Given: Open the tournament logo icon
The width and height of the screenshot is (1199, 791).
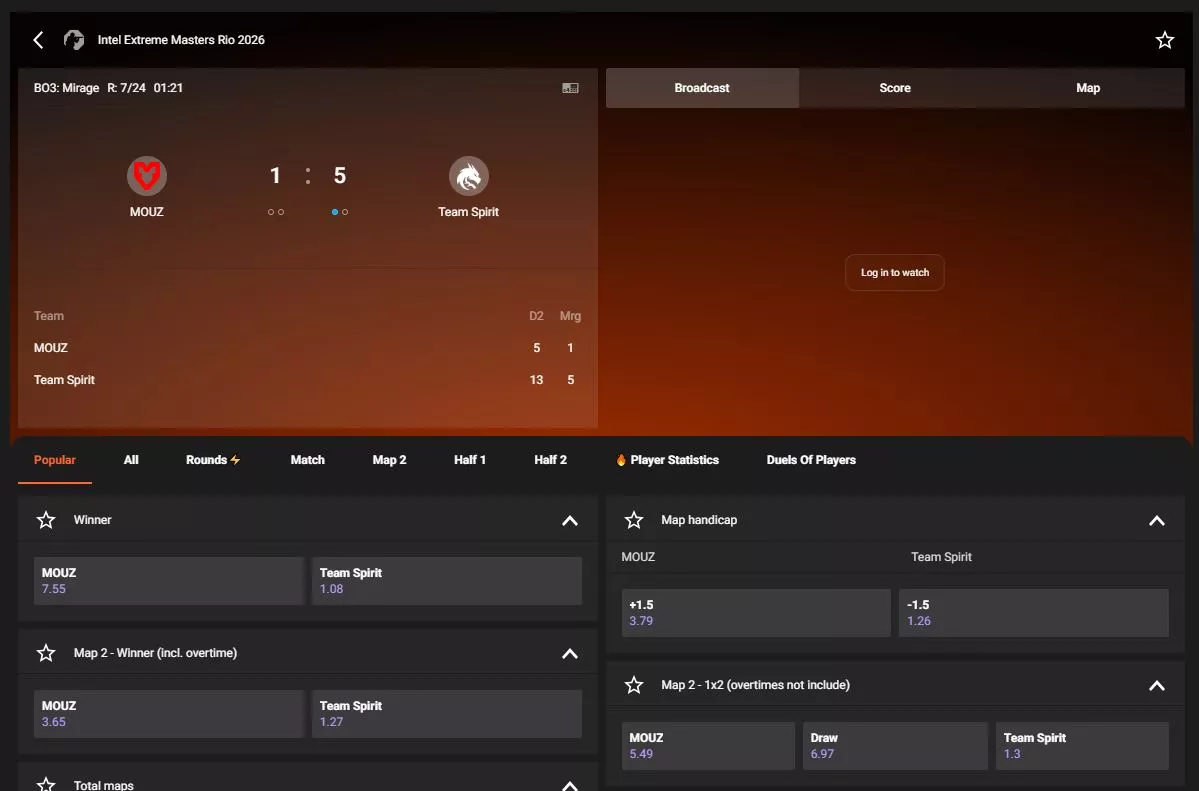Looking at the screenshot, I should [x=73, y=40].
